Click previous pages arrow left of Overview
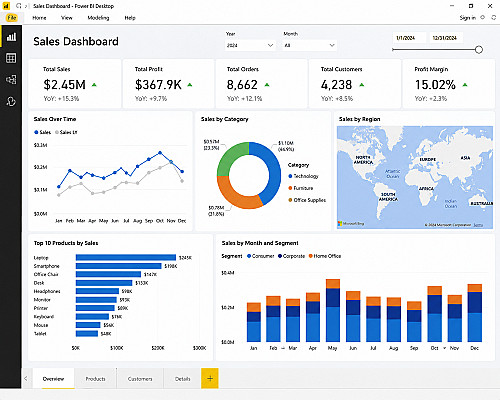The height and width of the screenshot is (400, 500). (26, 379)
